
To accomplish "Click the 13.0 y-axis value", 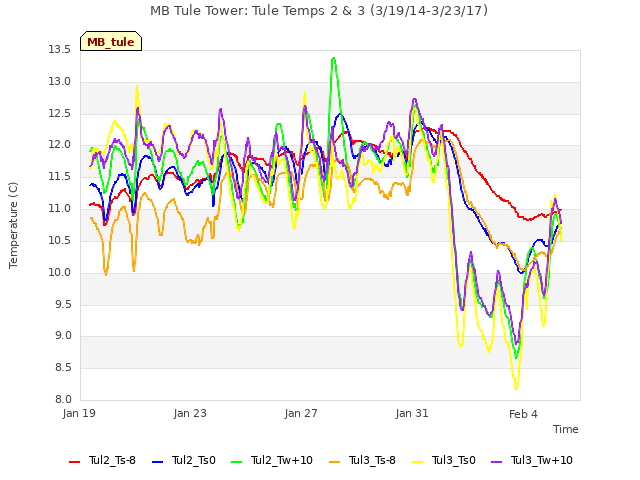I will point(60,82).
